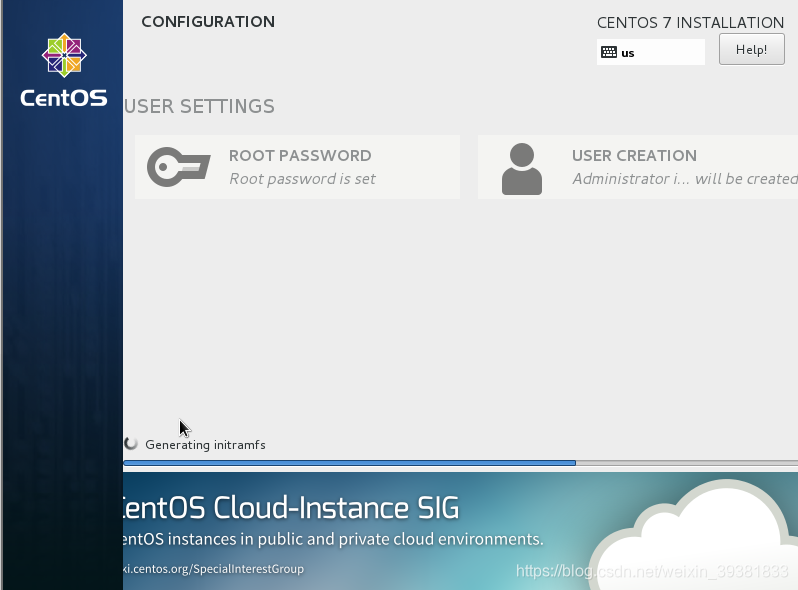The width and height of the screenshot is (798, 590).
Task: Open the Help! button
Action: pyautogui.click(x=752, y=49)
